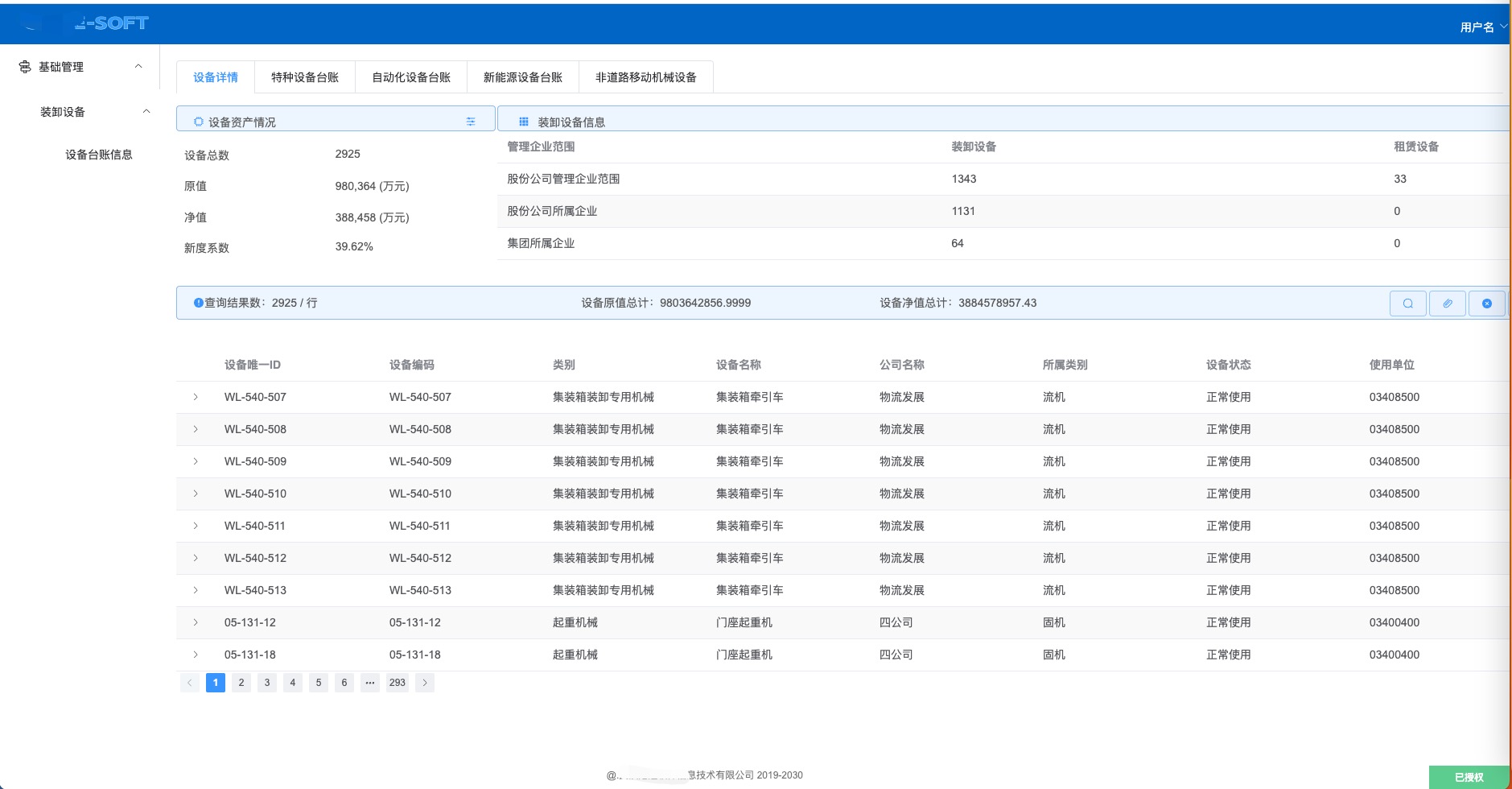
Task: Expand row WL-540-512
Action: click(x=196, y=558)
